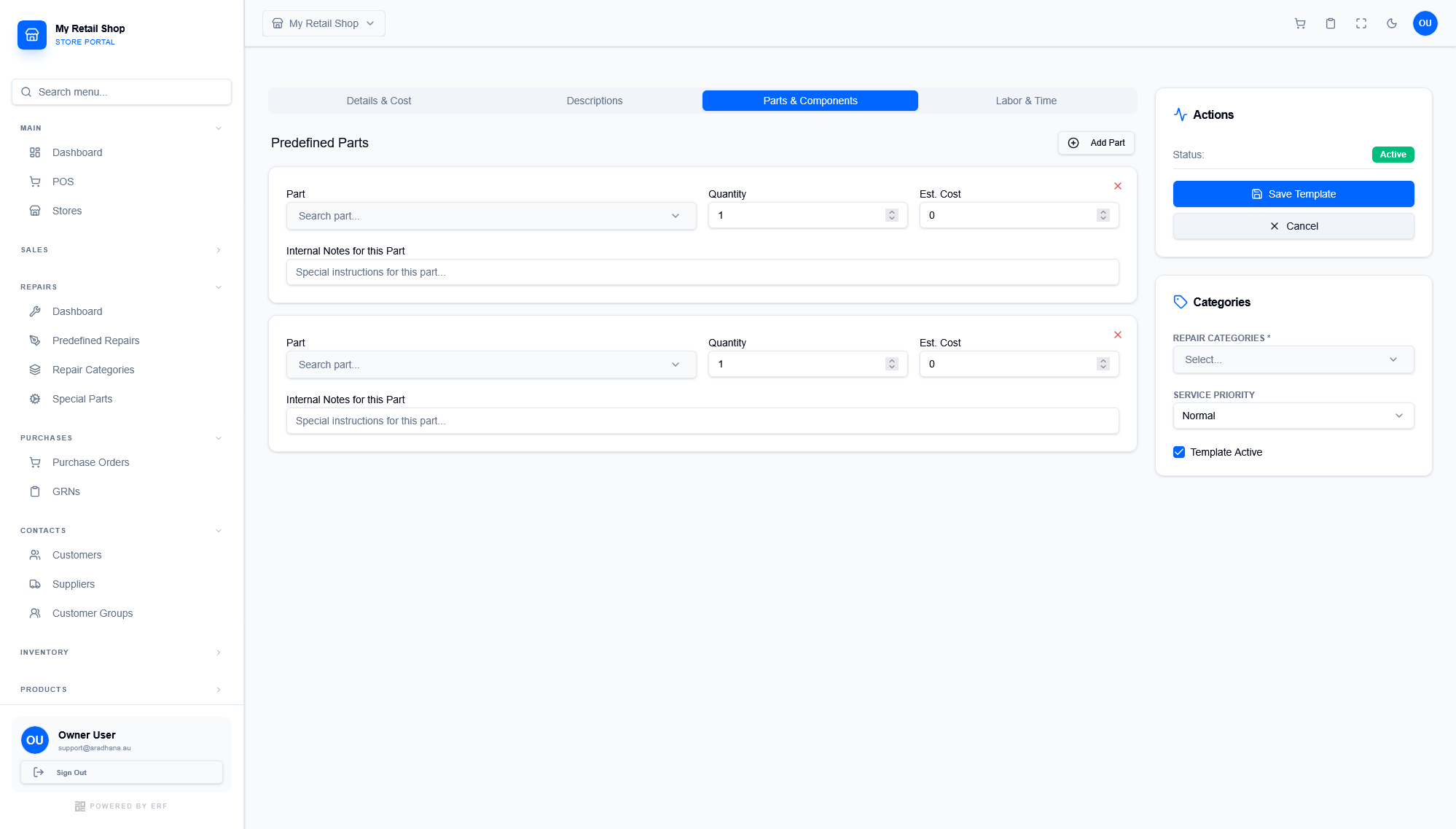Open Customers in sidebar
This screenshot has height=829, width=1456.
(x=122, y=555)
